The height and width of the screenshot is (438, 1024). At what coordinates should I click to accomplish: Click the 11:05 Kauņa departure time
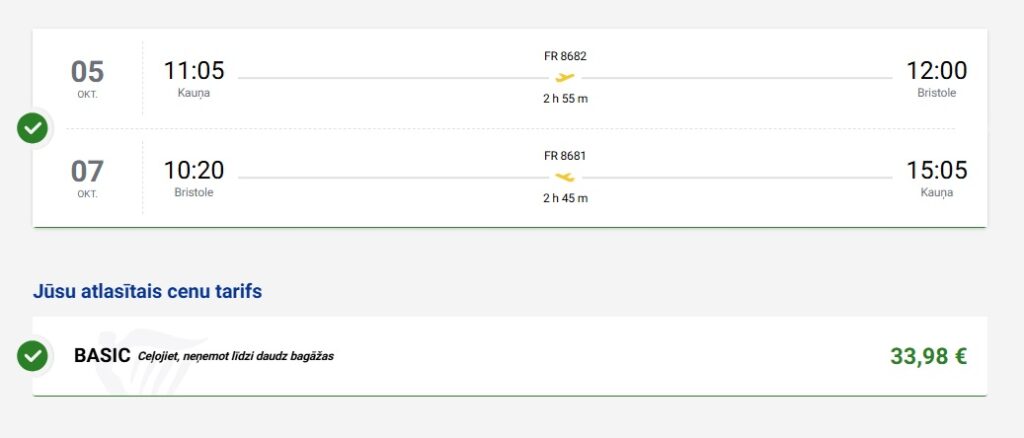pyautogui.click(x=194, y=70)
